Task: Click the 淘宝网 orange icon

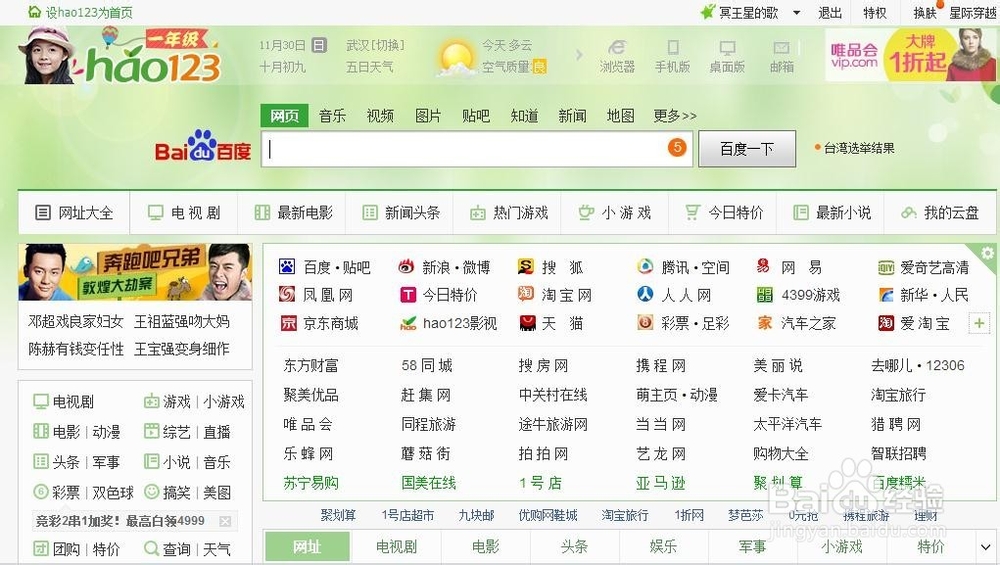Action: click(526, 294)
